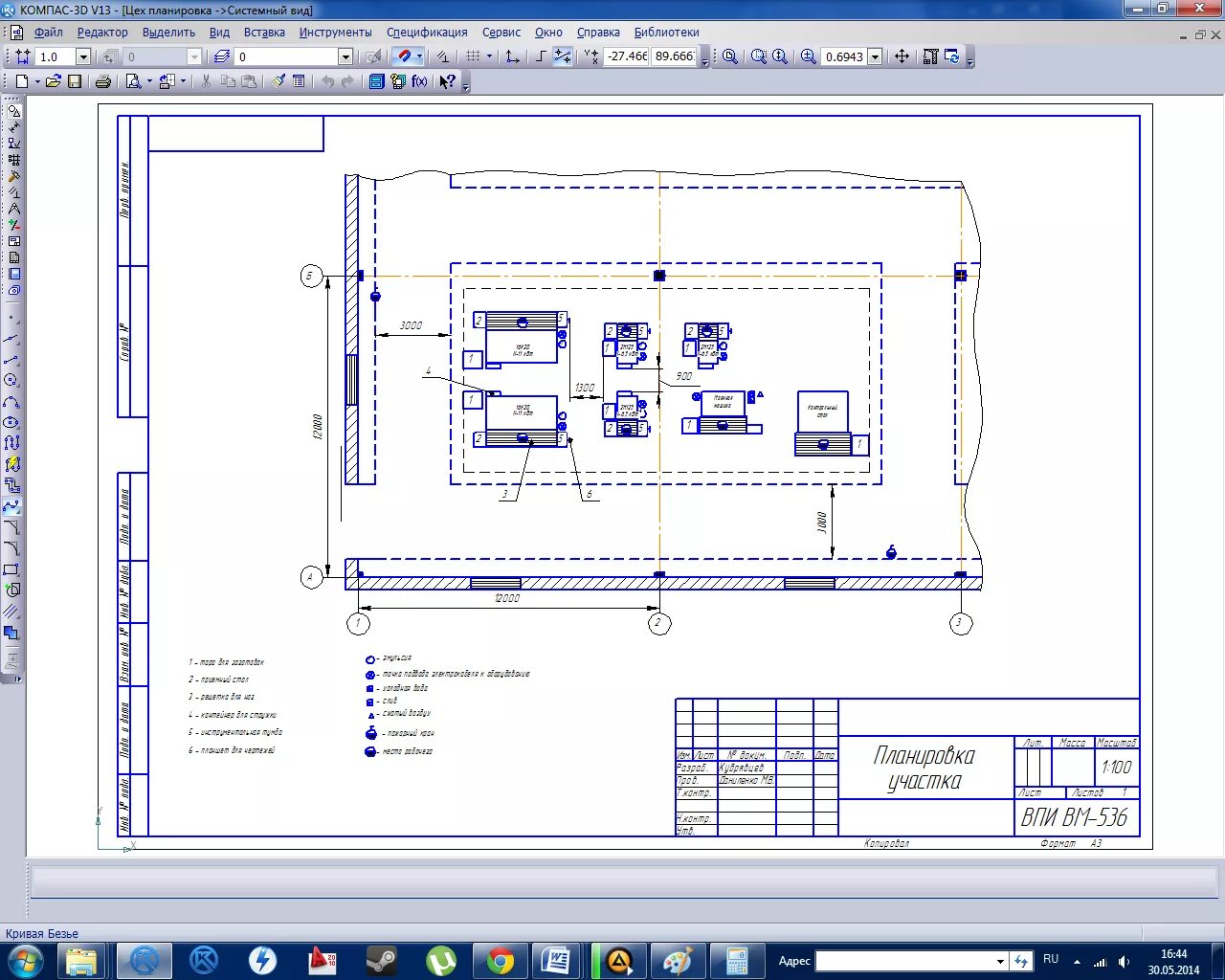This screenshot has height=980, width=1225.
Task: Print the drawing using the printer icon
Action: [x=103, y=82]
